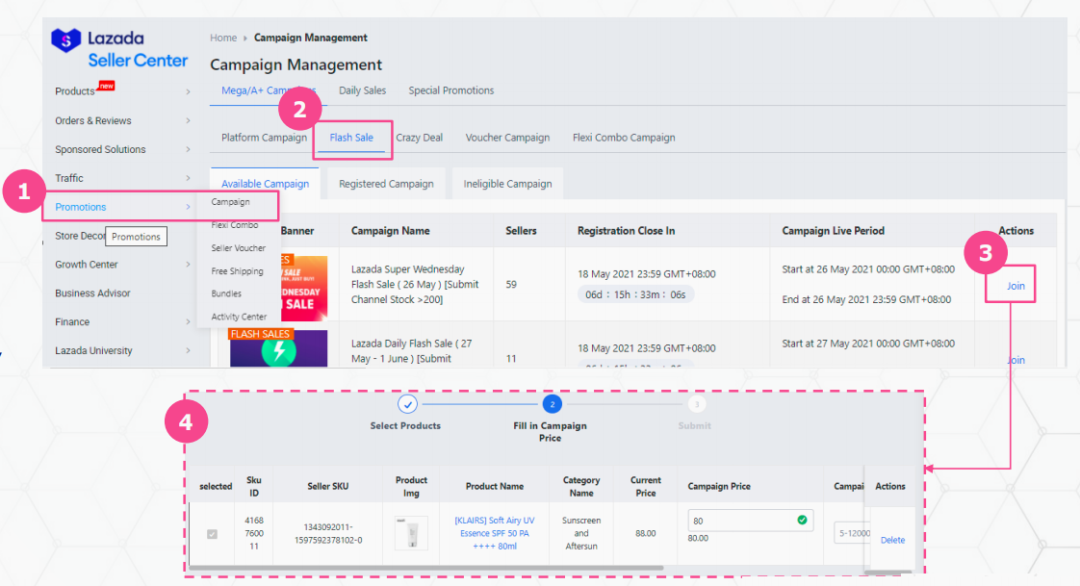1080x586 pixels.
Task: Open Registered Campaign tab
Action: coord(386,184)
